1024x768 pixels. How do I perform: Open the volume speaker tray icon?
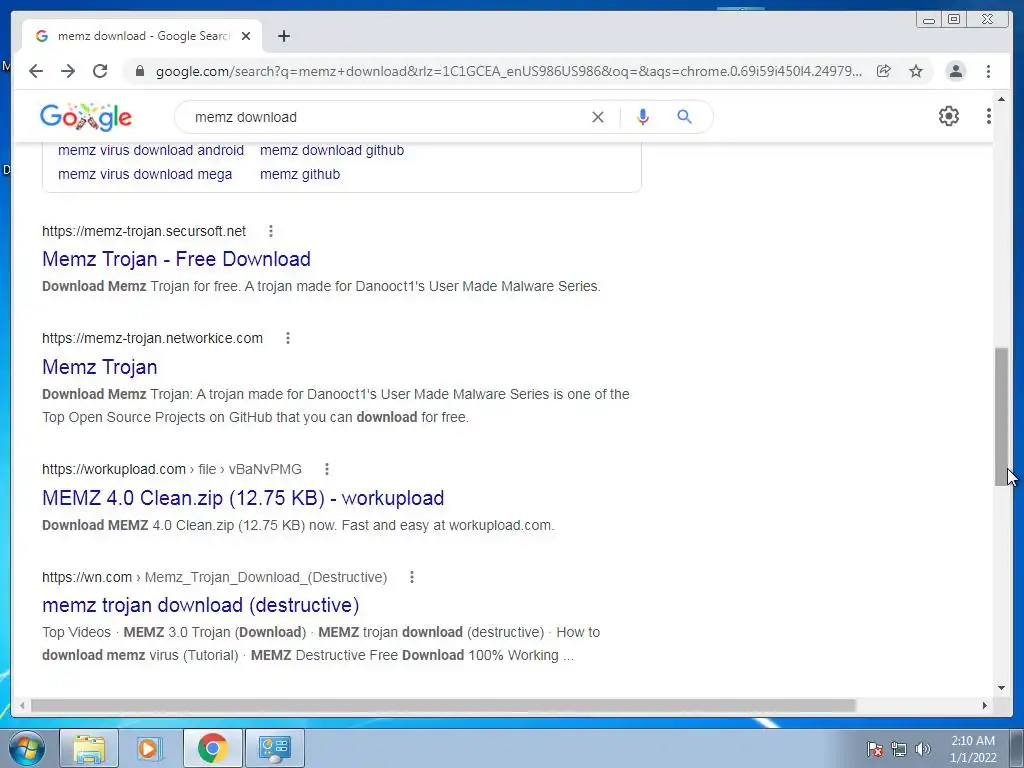(x=923, y=749)
